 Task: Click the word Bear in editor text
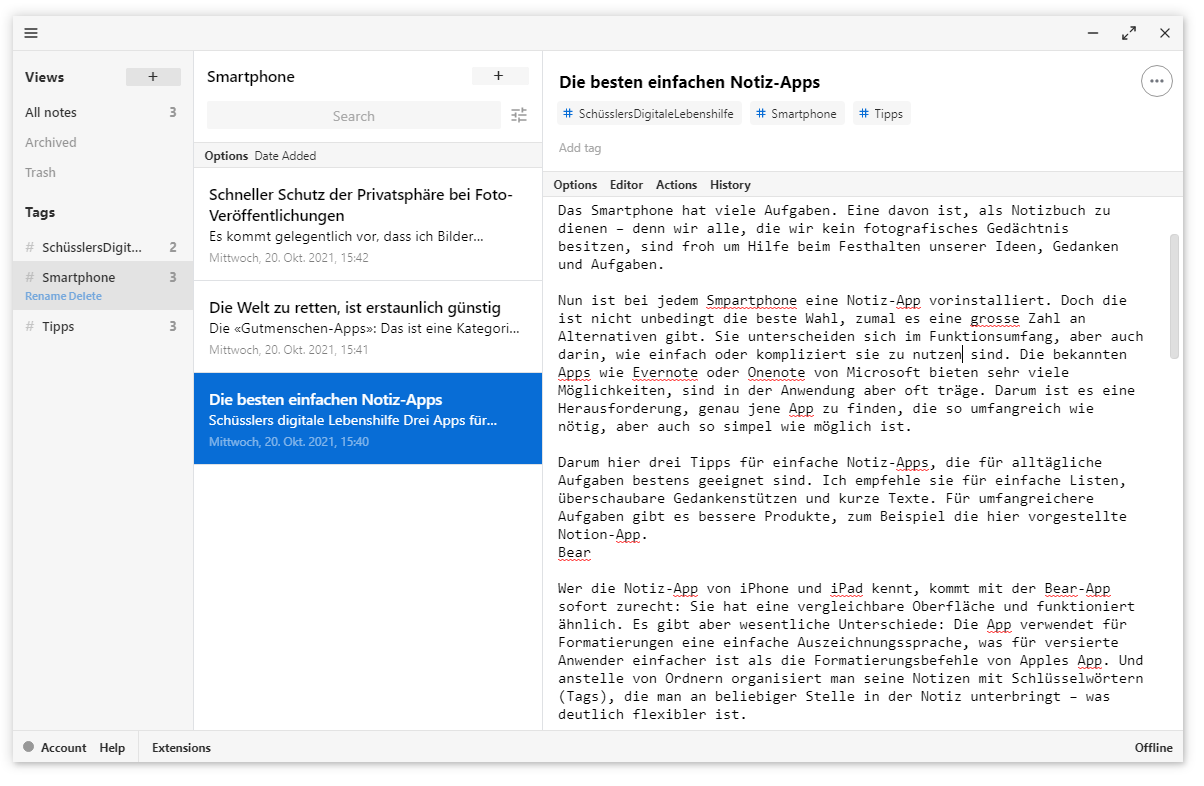[x=574, y=552]
